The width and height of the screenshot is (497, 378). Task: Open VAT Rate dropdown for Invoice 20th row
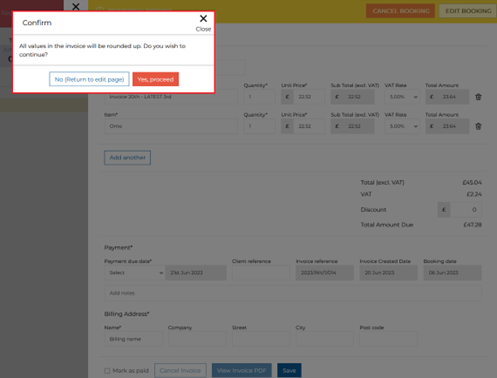tap(402, 97)
